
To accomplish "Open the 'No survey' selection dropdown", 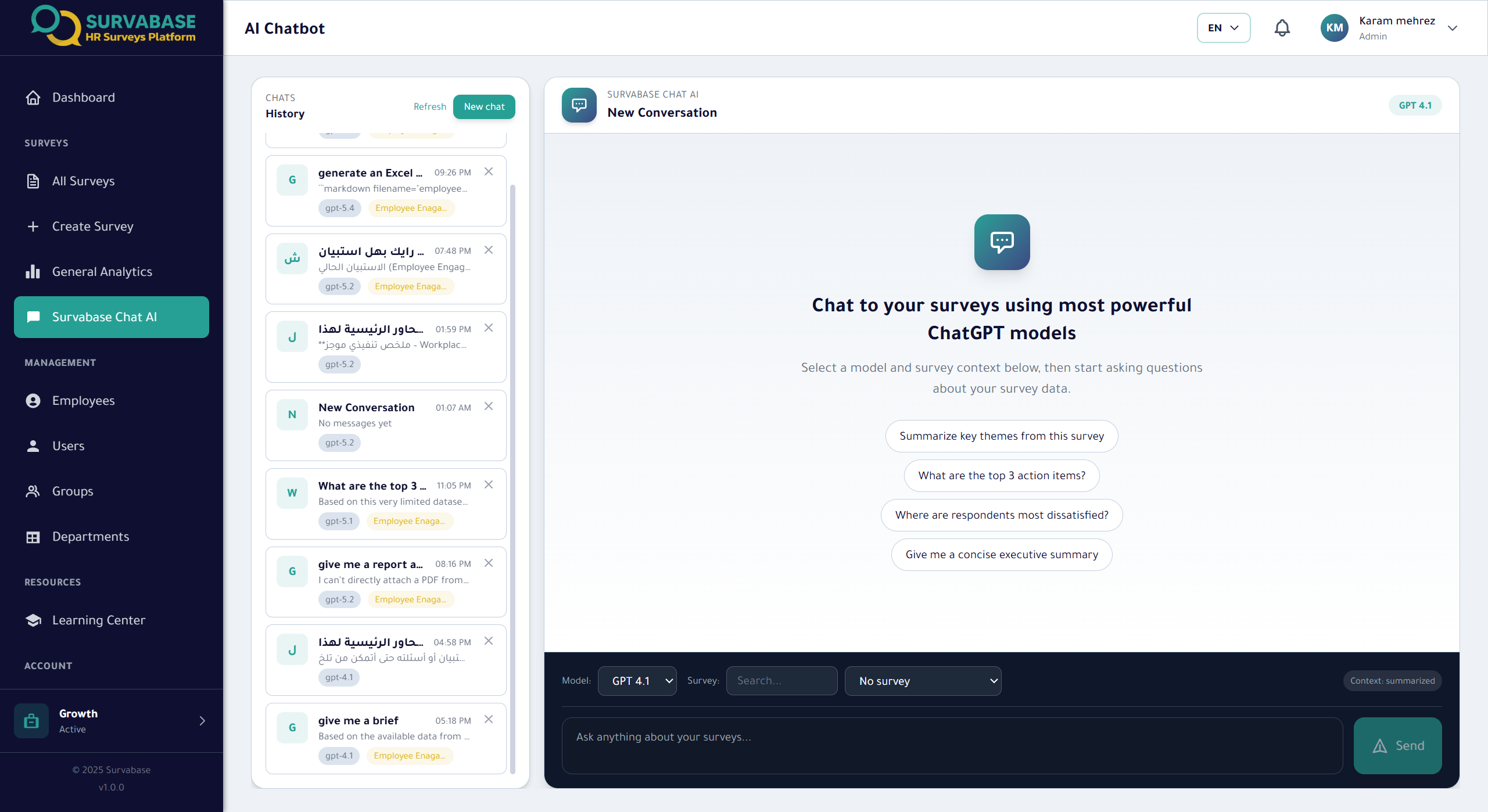I will tap(923, 681).
